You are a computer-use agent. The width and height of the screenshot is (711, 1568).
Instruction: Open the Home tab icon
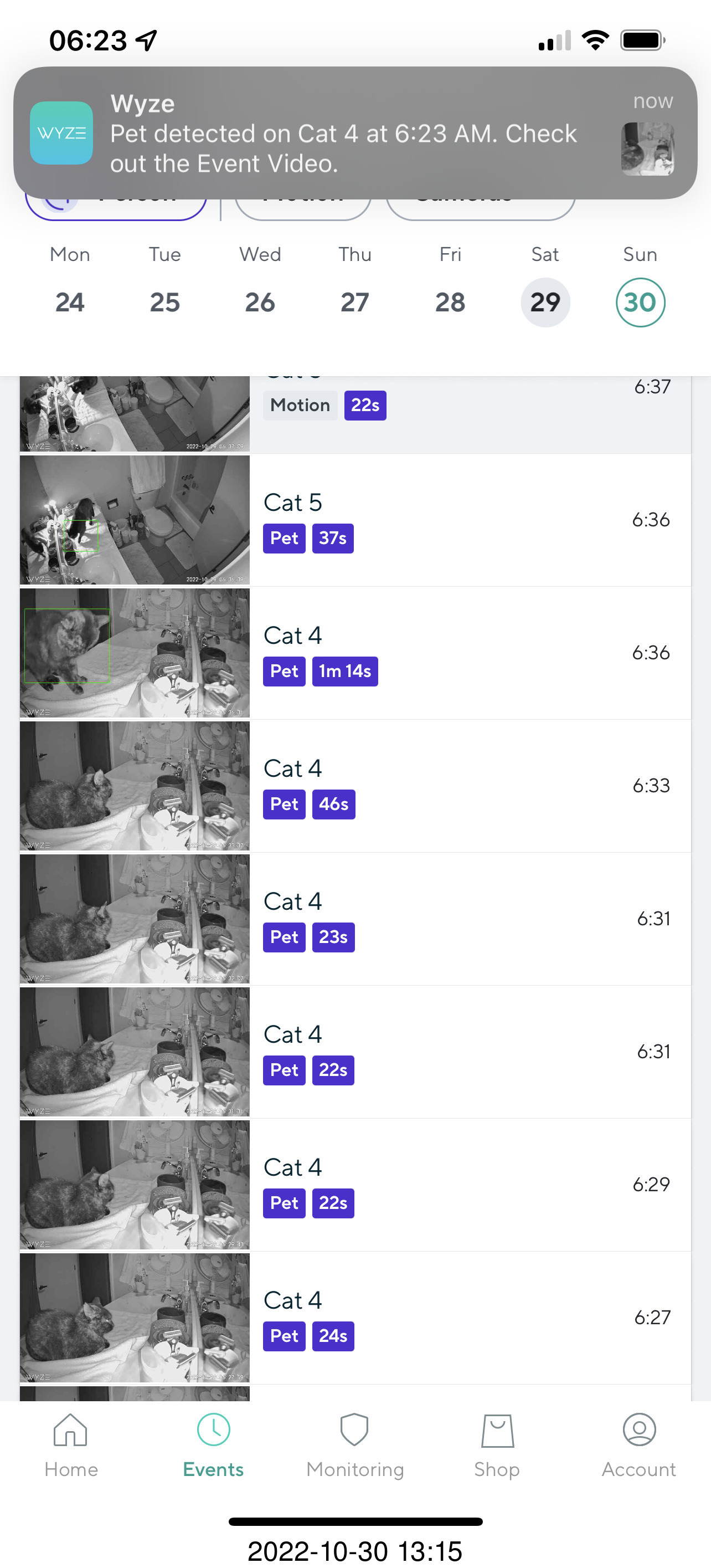coord(70,1429)
